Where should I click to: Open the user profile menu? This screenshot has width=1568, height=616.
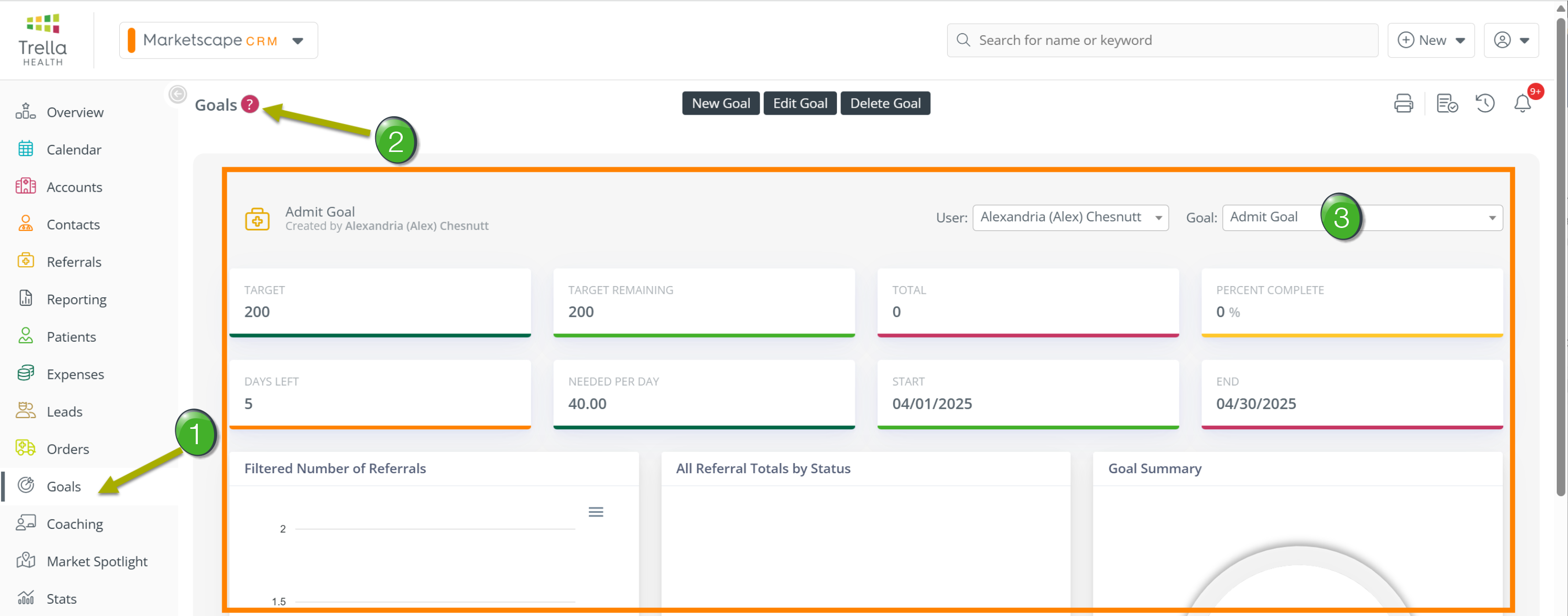click(x=1511, y=41)
